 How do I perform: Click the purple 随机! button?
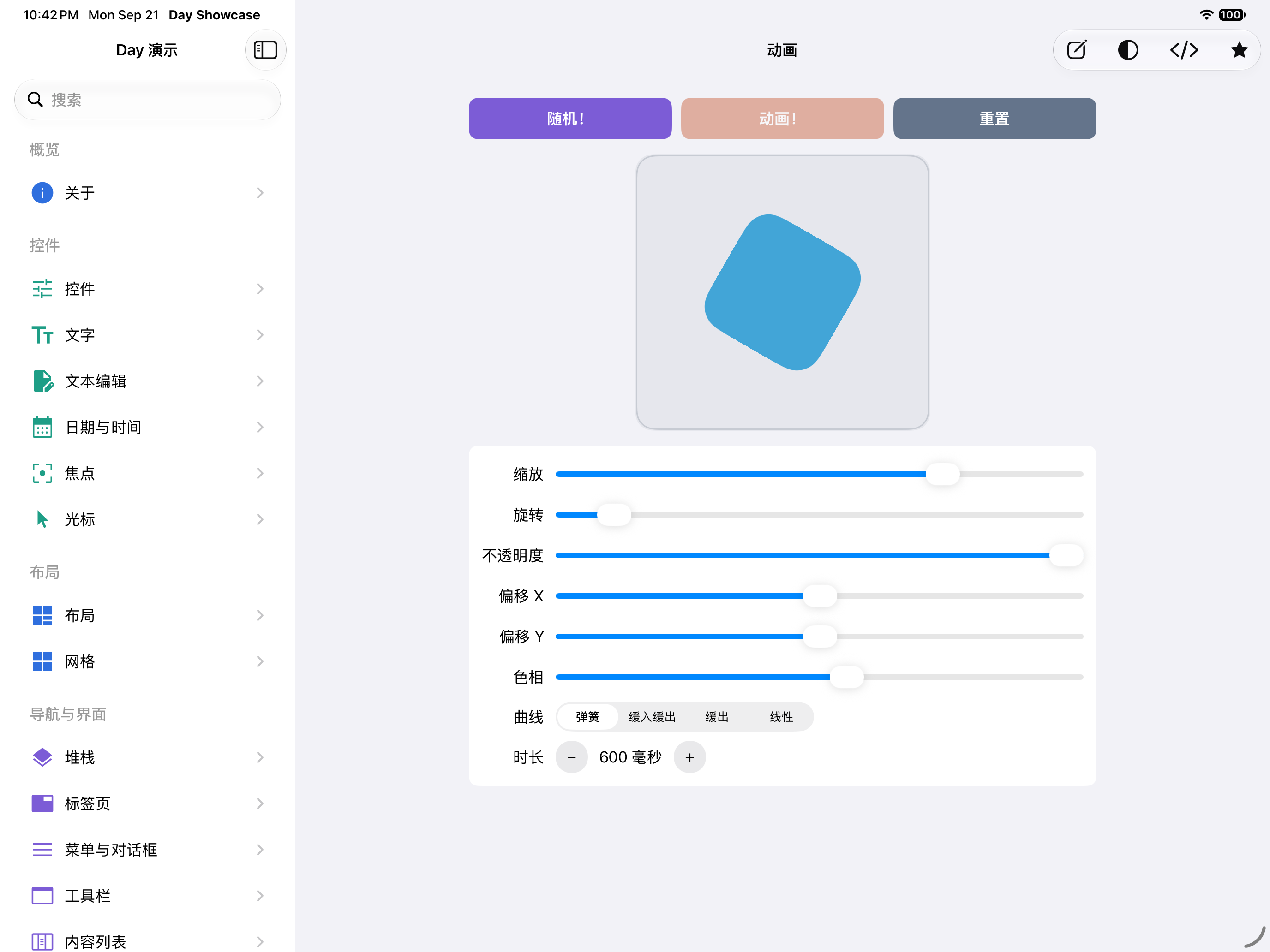coord(570,118)
